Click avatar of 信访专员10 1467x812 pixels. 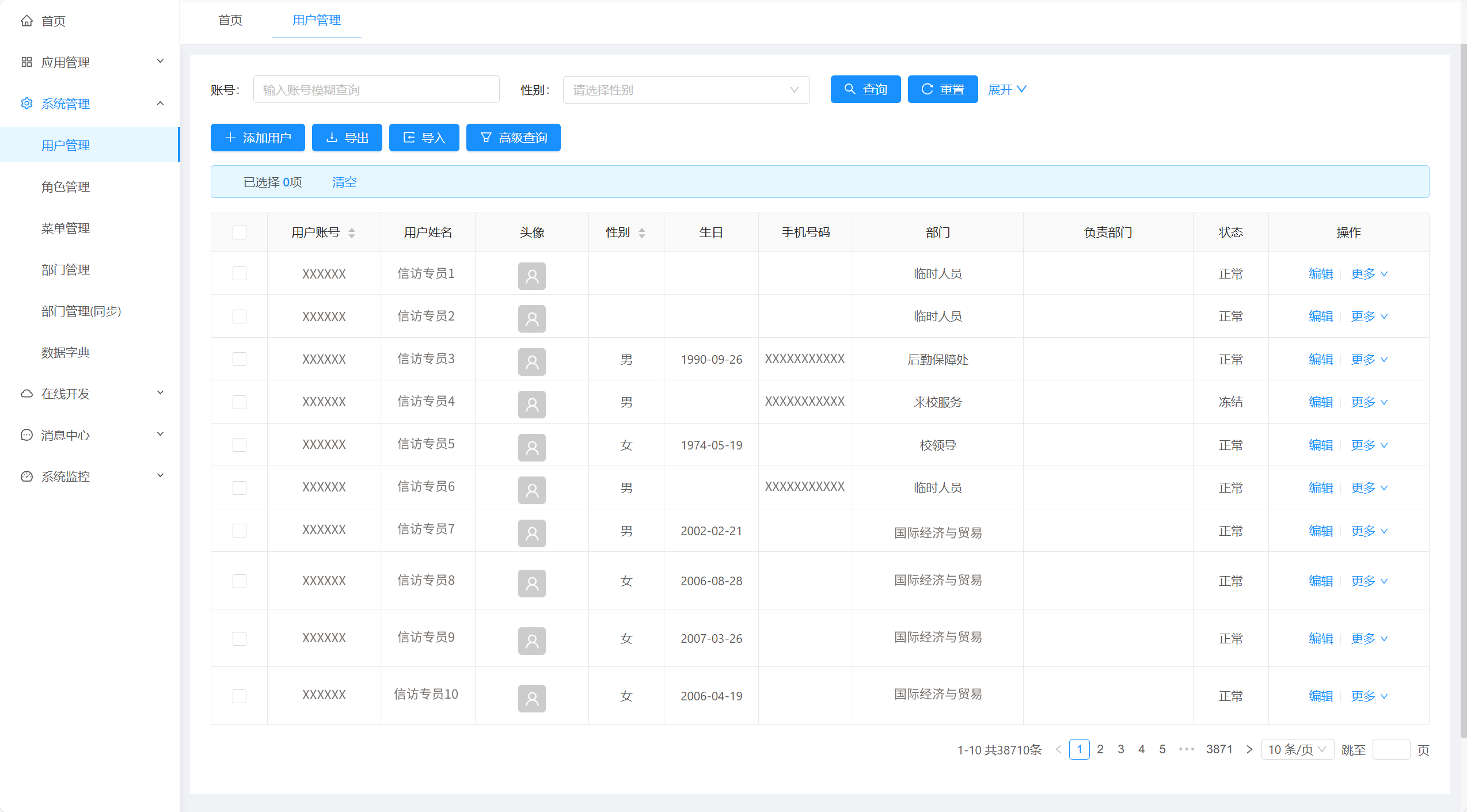click(x=531, y=698)
